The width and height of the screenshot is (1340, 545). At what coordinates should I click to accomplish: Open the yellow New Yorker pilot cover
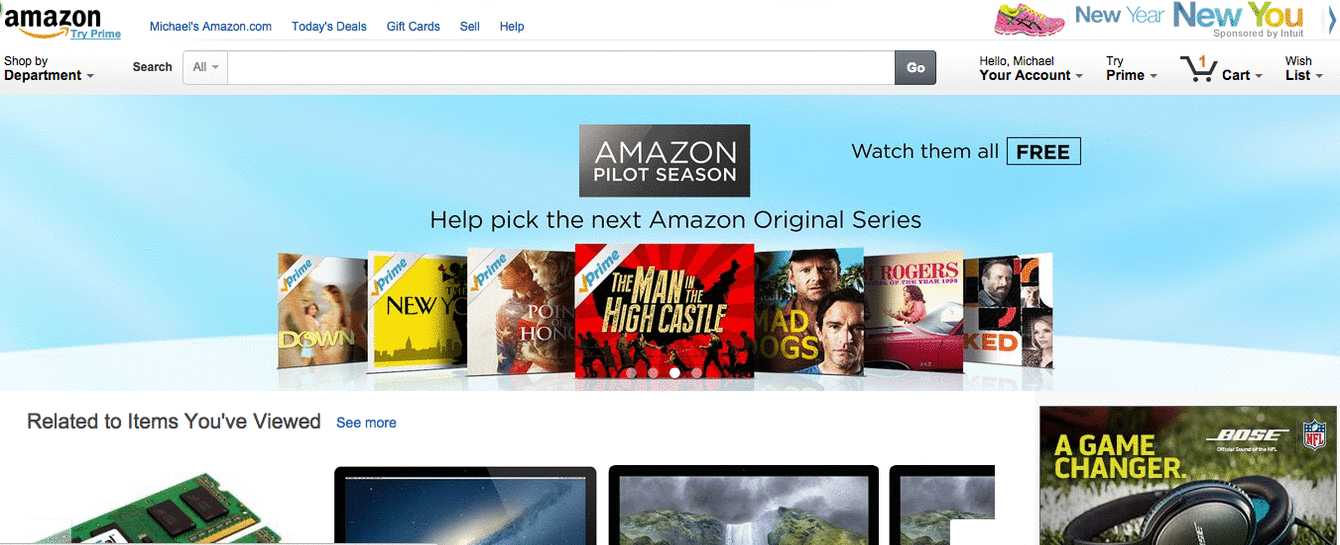point(417,310)
